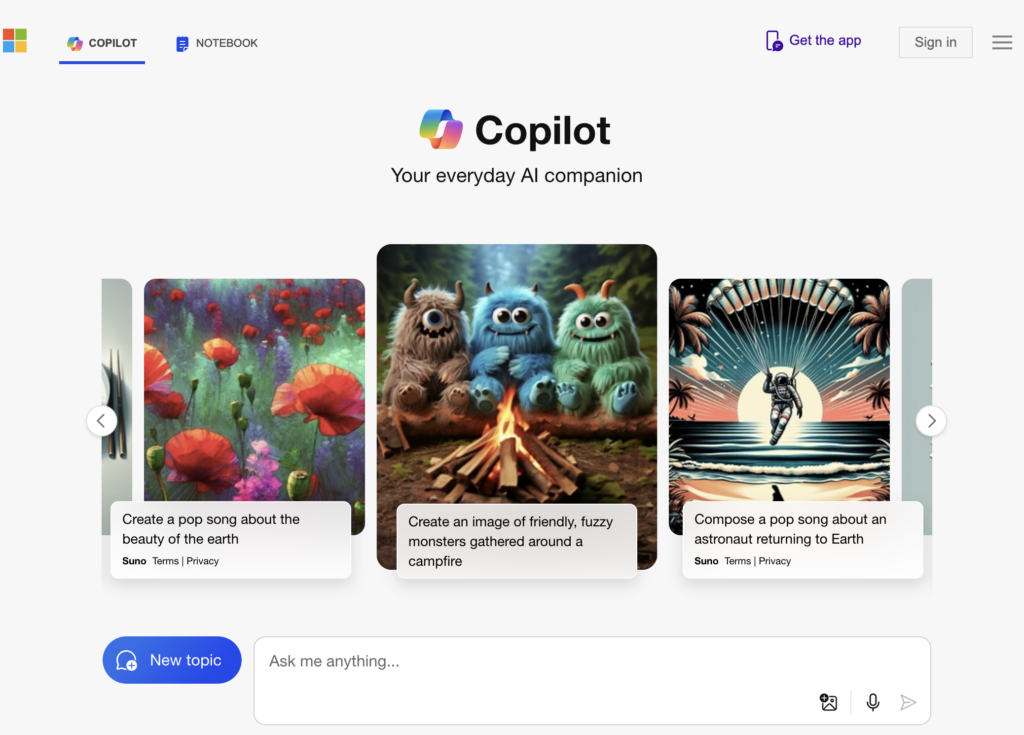
Task: Click the add image icon in chat box
Action: tap(828, 702)
